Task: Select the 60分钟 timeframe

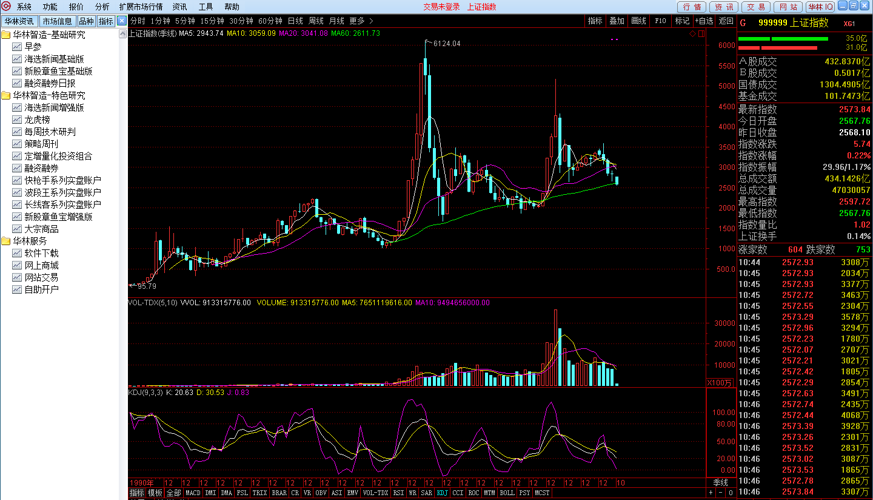Action: (x=270, y=20)
